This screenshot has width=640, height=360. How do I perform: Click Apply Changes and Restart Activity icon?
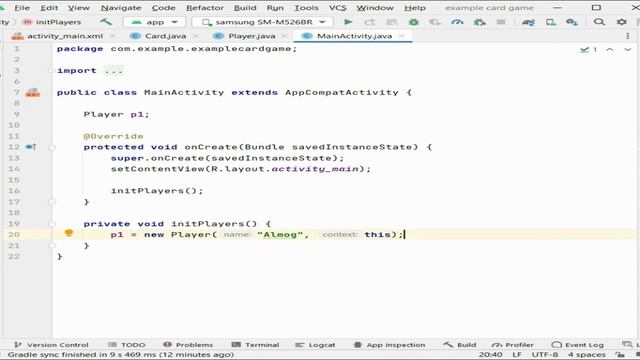[369, 22]
